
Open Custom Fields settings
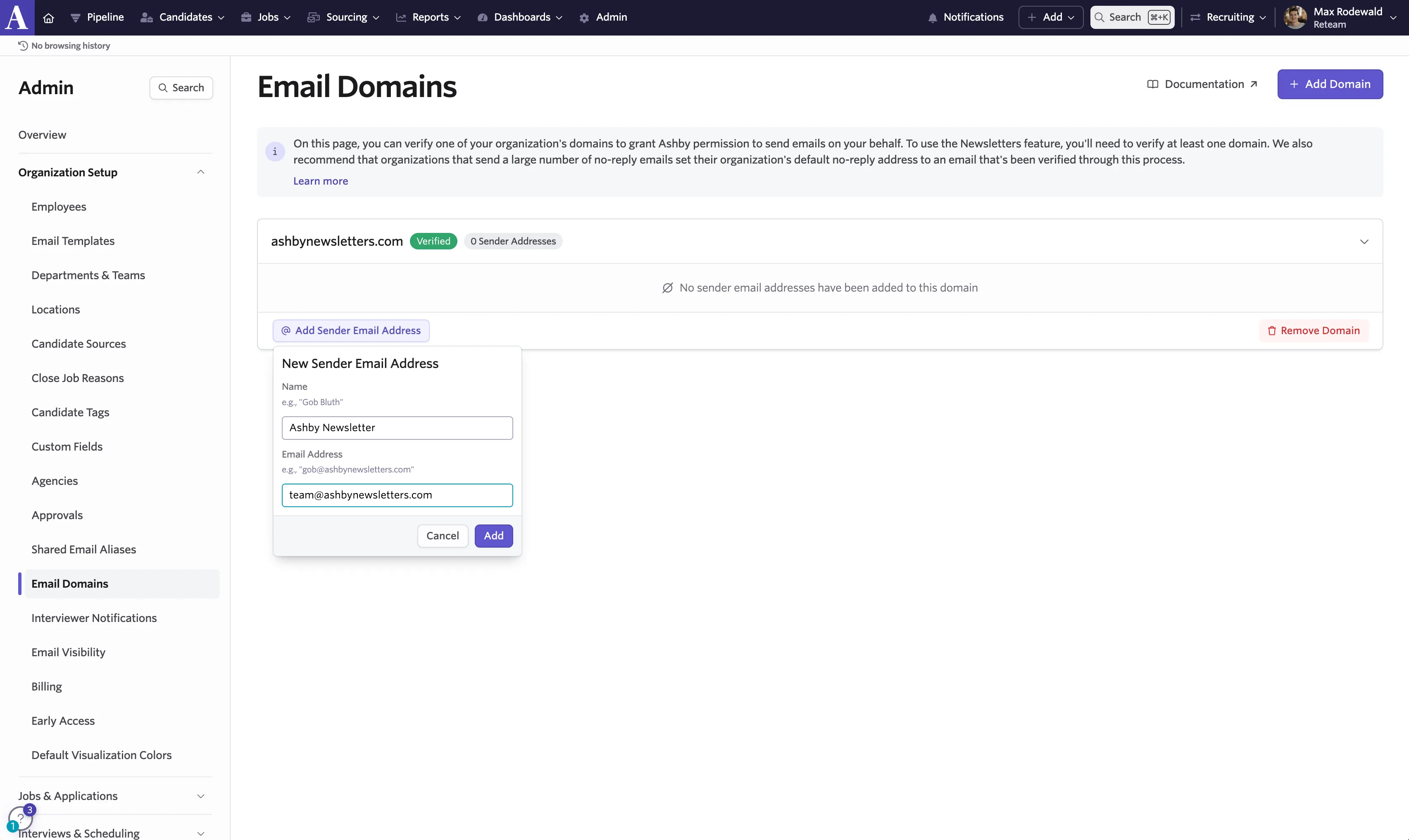(x=67, y=446)
